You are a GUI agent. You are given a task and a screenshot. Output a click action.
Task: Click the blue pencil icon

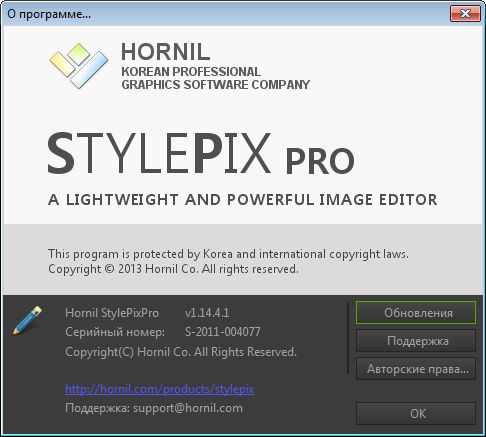[27, 320]
